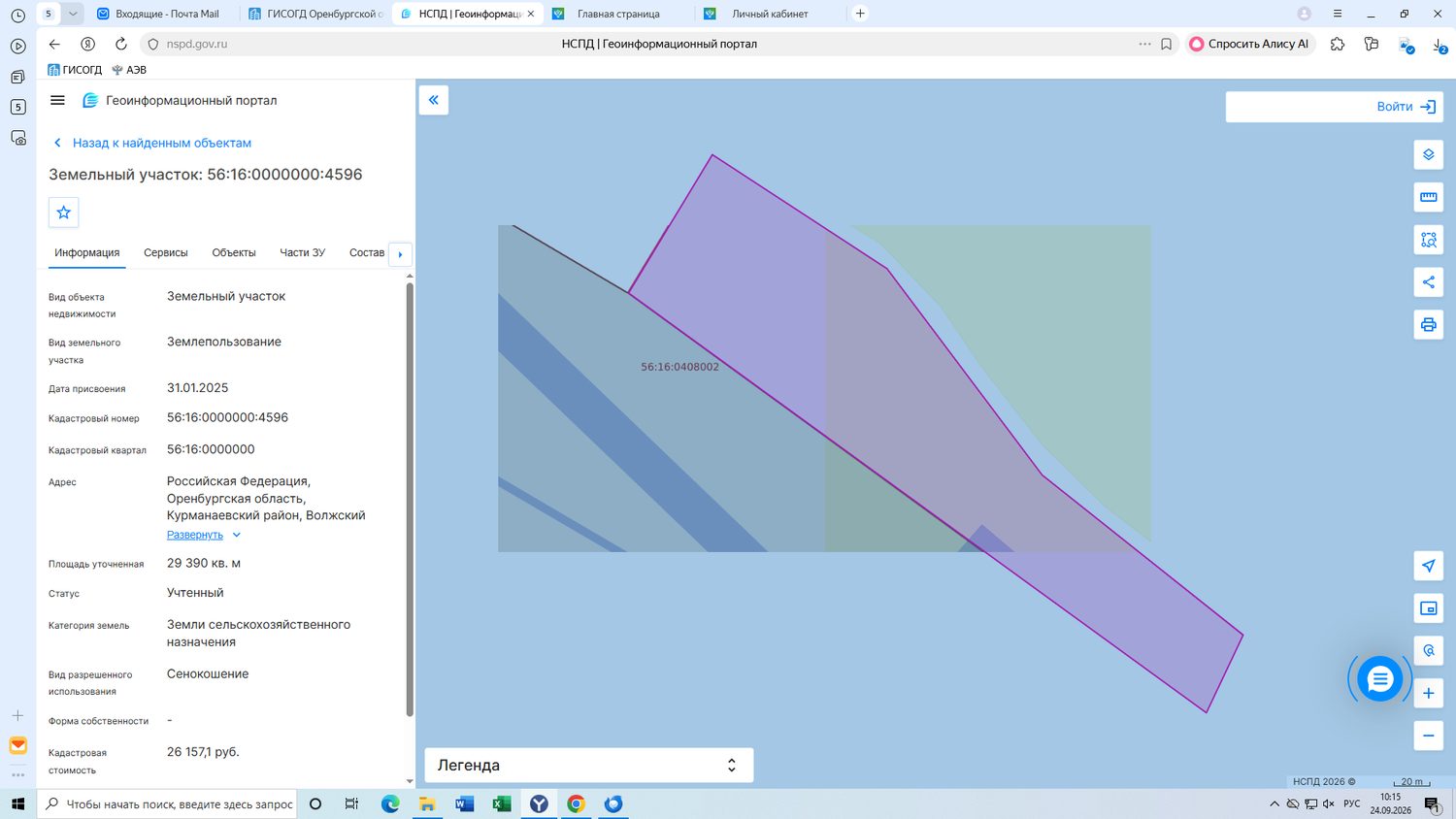
Task: Expand the full address with Развернуть
Action: (203, 535)
